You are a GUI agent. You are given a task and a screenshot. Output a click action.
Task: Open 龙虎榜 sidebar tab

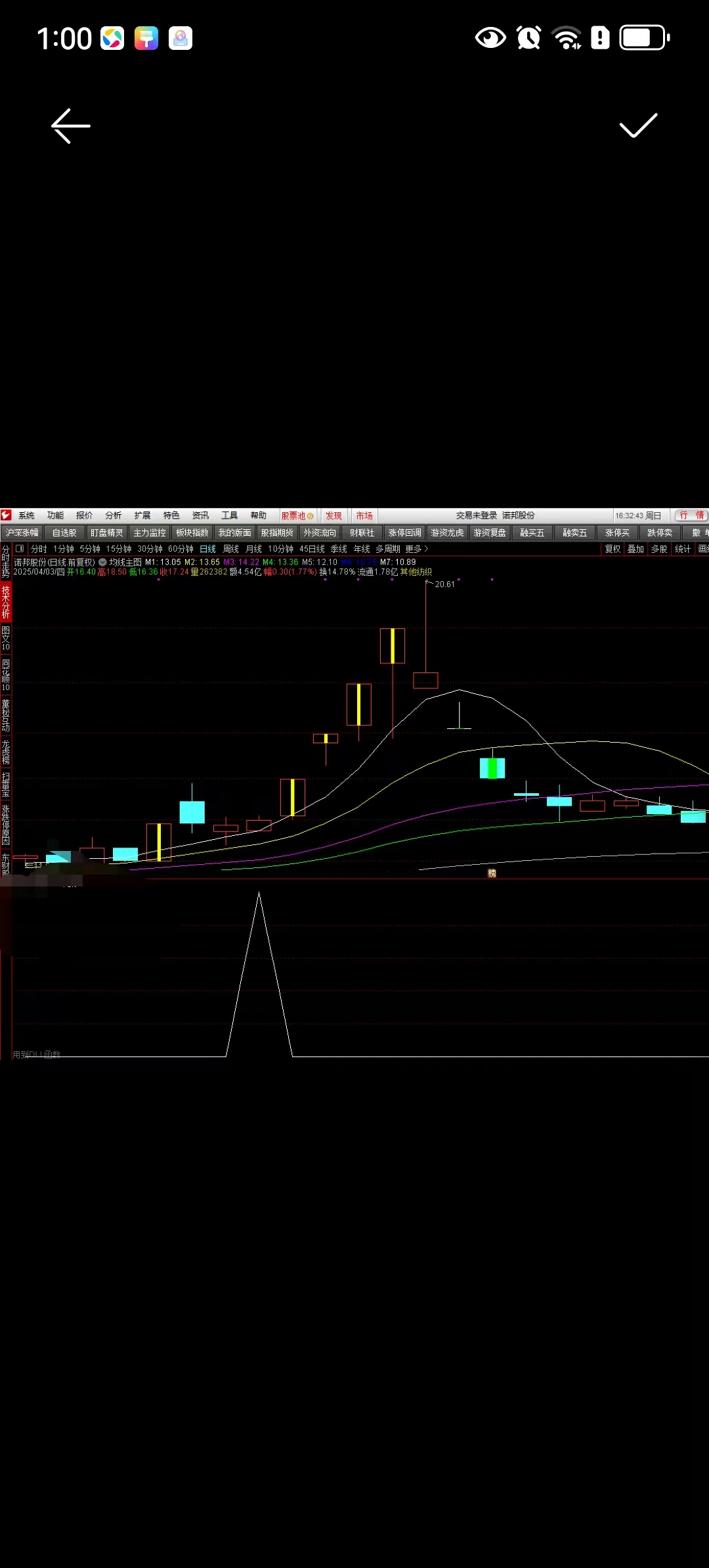(6, 752)
